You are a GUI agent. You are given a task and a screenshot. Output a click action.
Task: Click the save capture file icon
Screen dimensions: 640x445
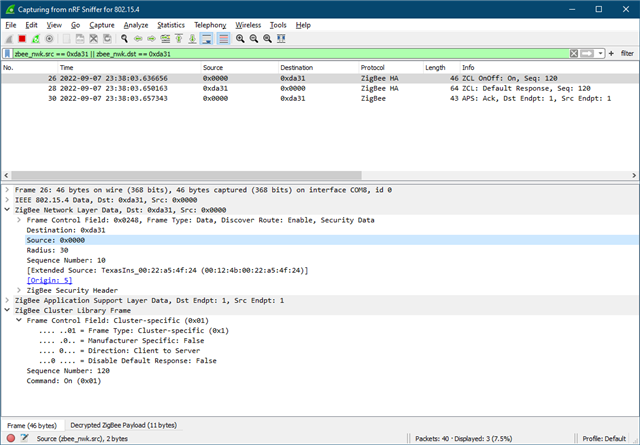(80, 39)
